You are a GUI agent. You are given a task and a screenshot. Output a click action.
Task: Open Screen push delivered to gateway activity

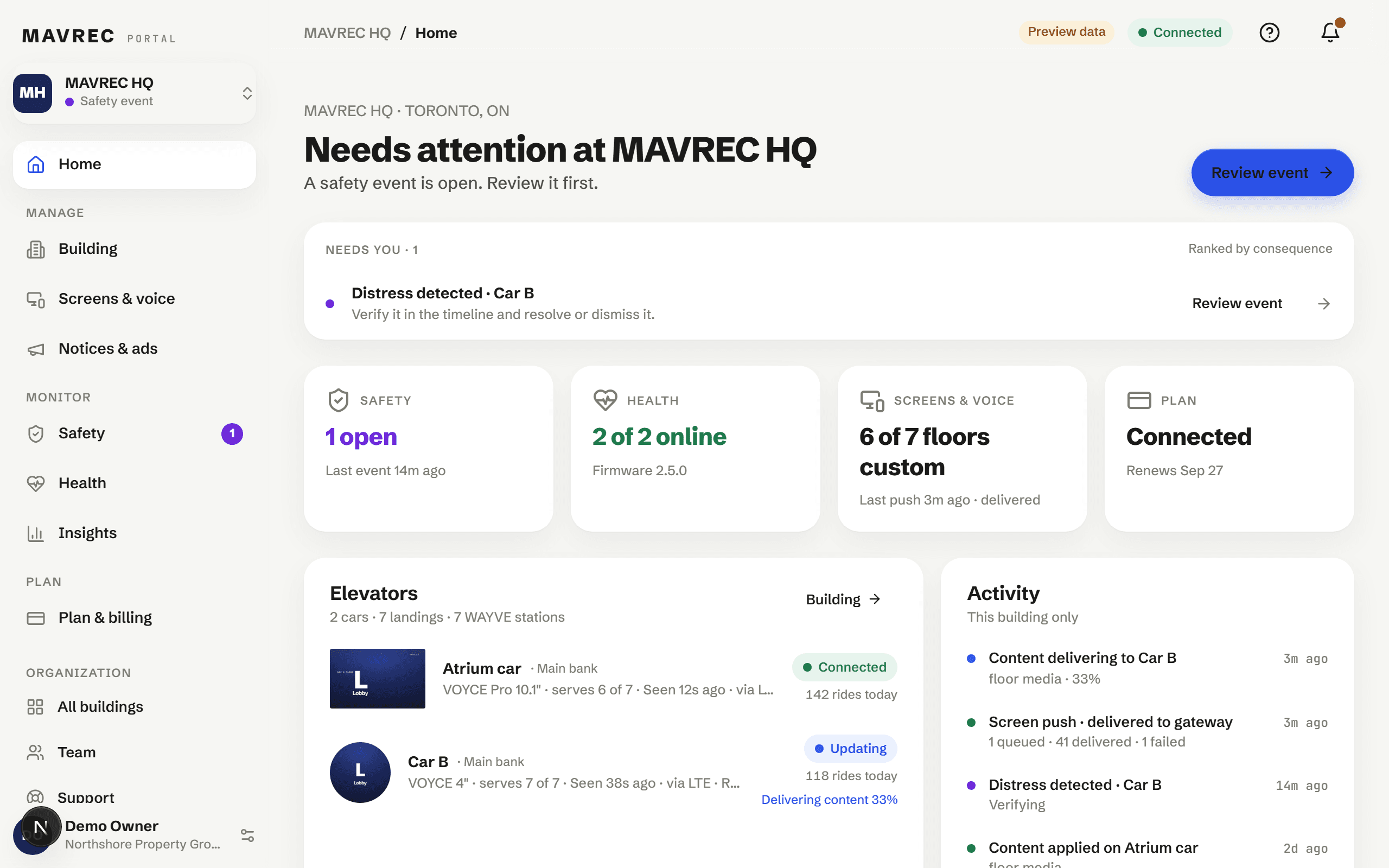pyautogui.click(x=1148, y=731)
